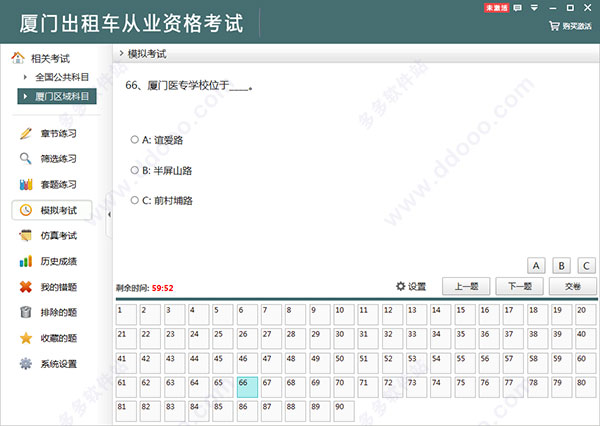This screenshot has width=600, height=426.
Task: Click answer button A
Action: click(536, 266)
